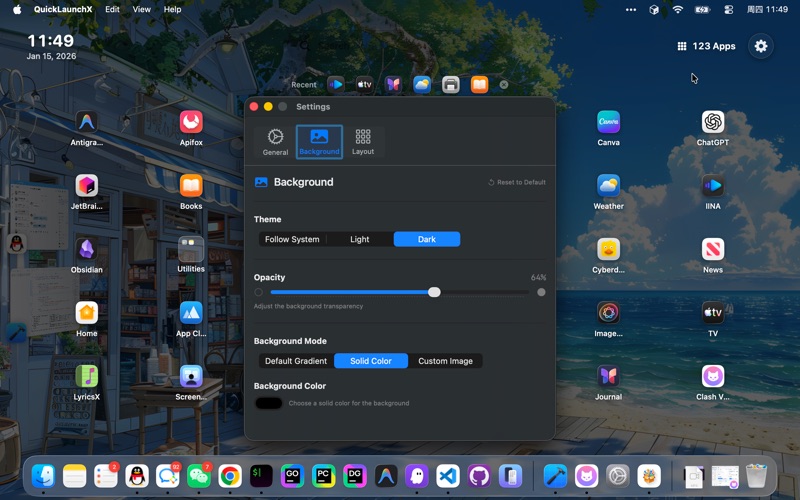Viewport: 800px width, 500px height.
Task: Open the Journal app icon
Action: click(x=608, y=376)
